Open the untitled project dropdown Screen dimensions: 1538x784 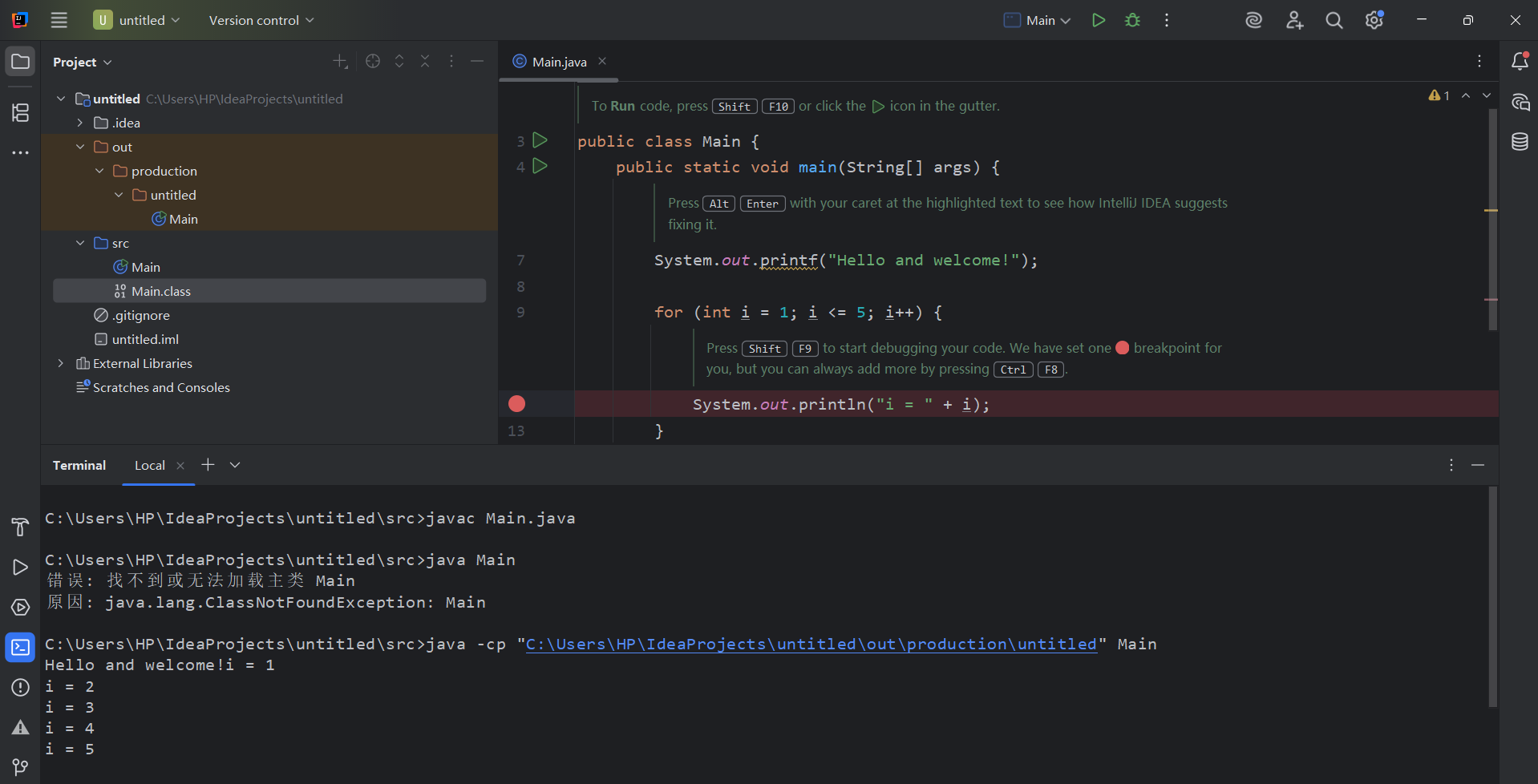pos(136,20)
